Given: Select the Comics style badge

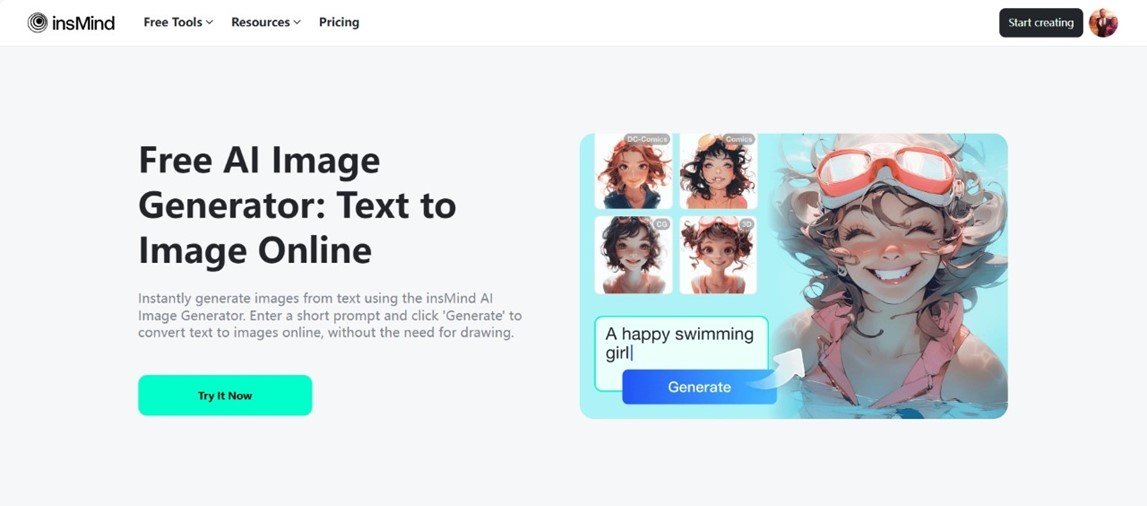Looking at the screenshot, I should (739, 139).
